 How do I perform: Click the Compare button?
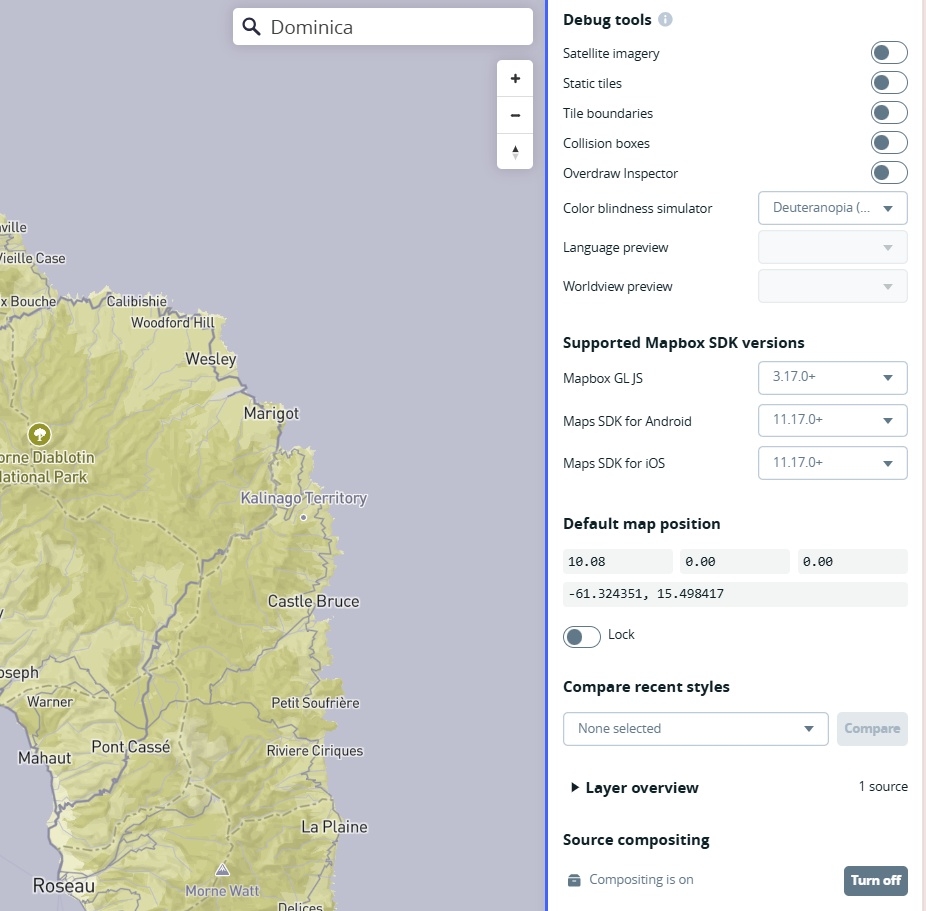871,729
